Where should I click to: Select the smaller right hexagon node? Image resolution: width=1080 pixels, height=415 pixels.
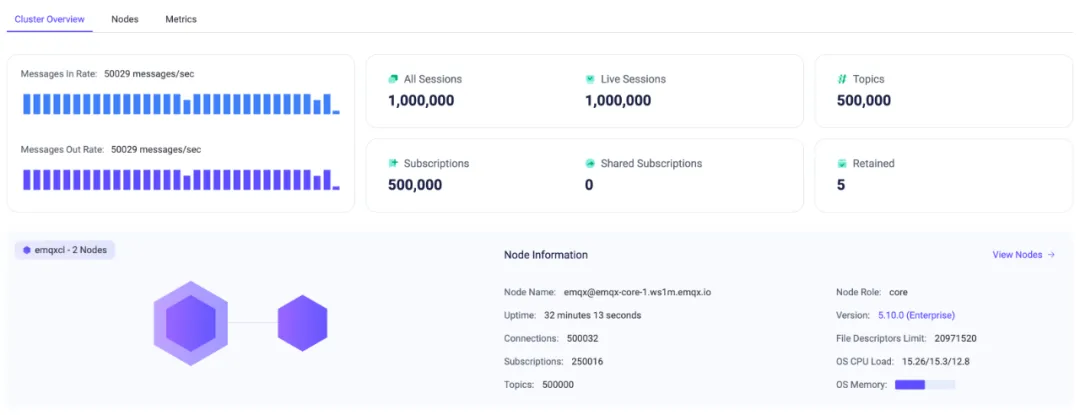tap(302, 323)
